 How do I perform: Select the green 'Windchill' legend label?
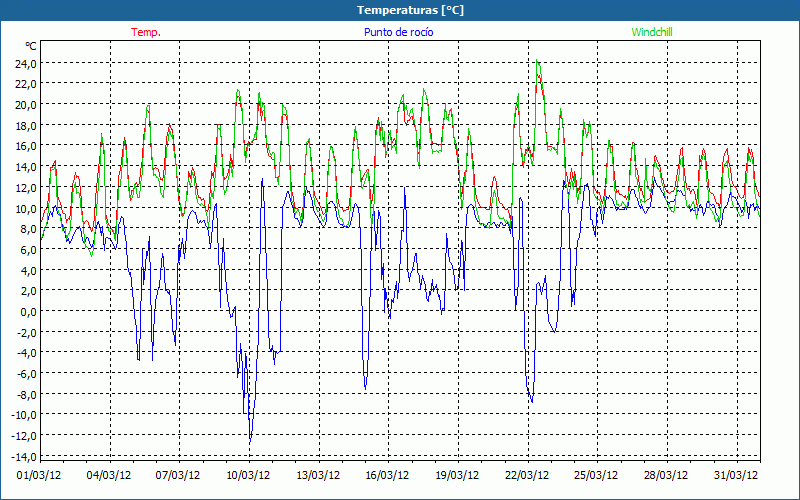(x=652, y=32)
